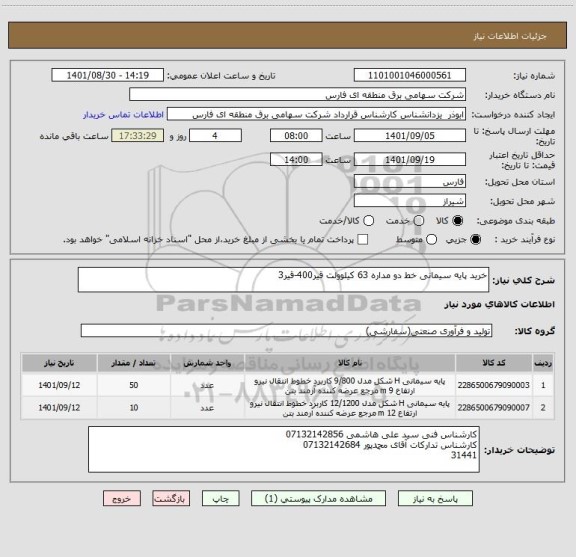
Task: Click the نام کالا column header
Action: pos(350,363)
